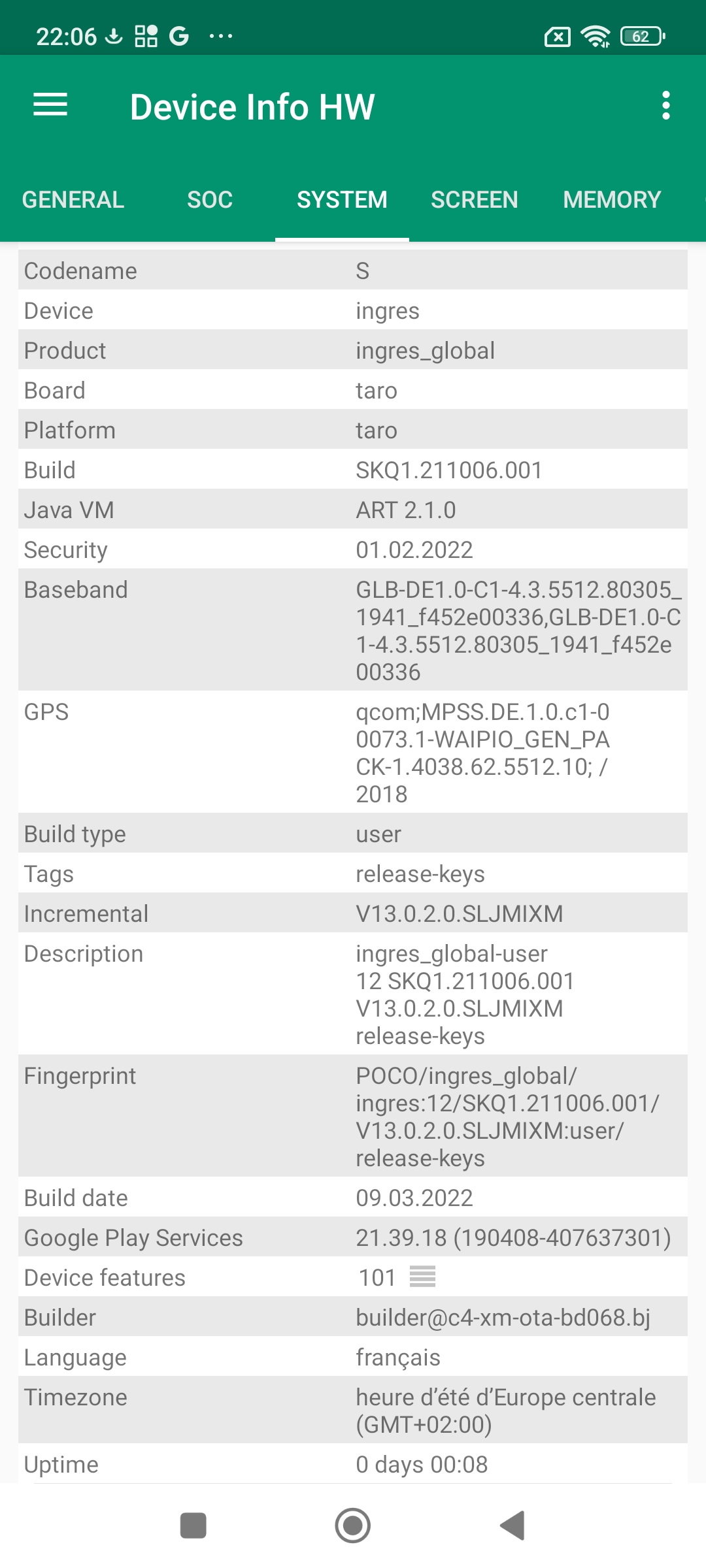706x1568 pixels.
Task: Tap the Fingerprint row value
Action: pos(507,1117)
